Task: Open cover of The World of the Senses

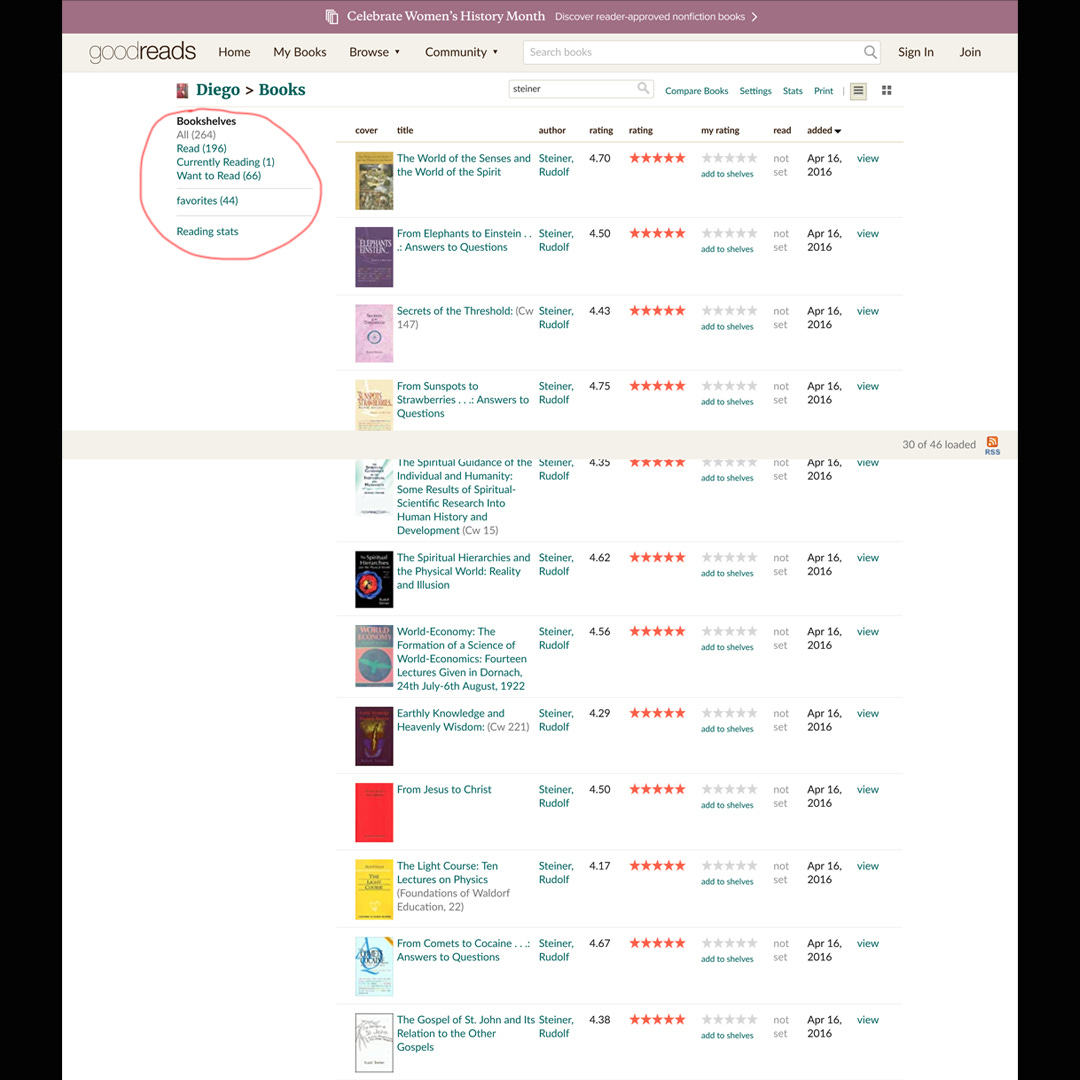Action: click(374, 180)
